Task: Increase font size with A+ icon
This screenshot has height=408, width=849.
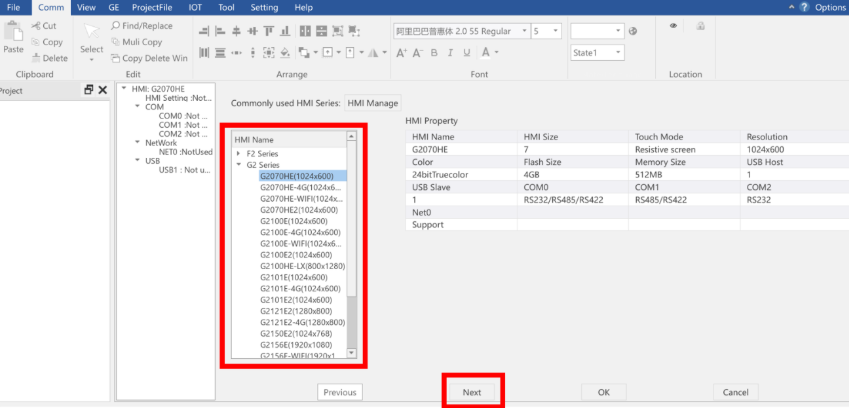Action: pos(401,52)
